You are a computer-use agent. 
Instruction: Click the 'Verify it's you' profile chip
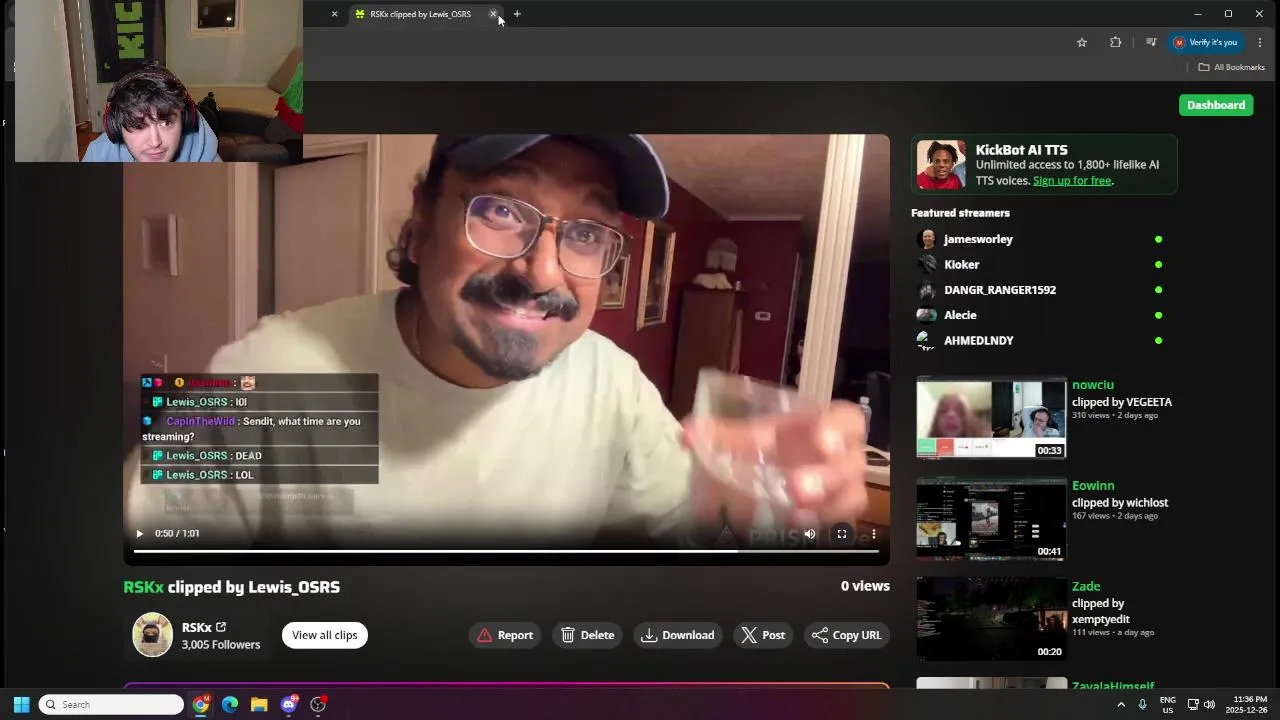click(x=1206, y=42)
